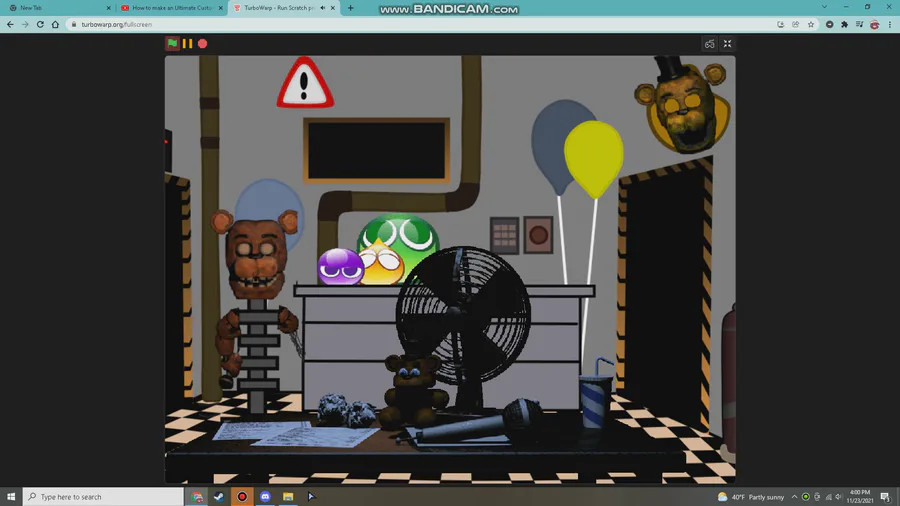Bookmark this page with the star icon
The width and height of the screenshot is (900, 506).
pyautogui.click(x=810, y=25)
